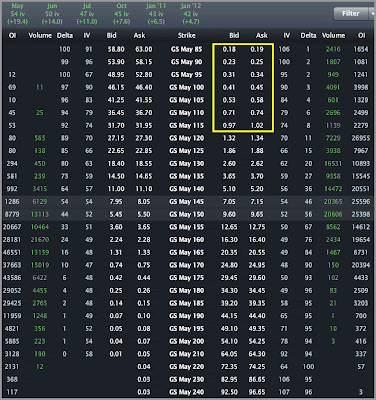Select the GS May 160 strike

pos(187,240)
